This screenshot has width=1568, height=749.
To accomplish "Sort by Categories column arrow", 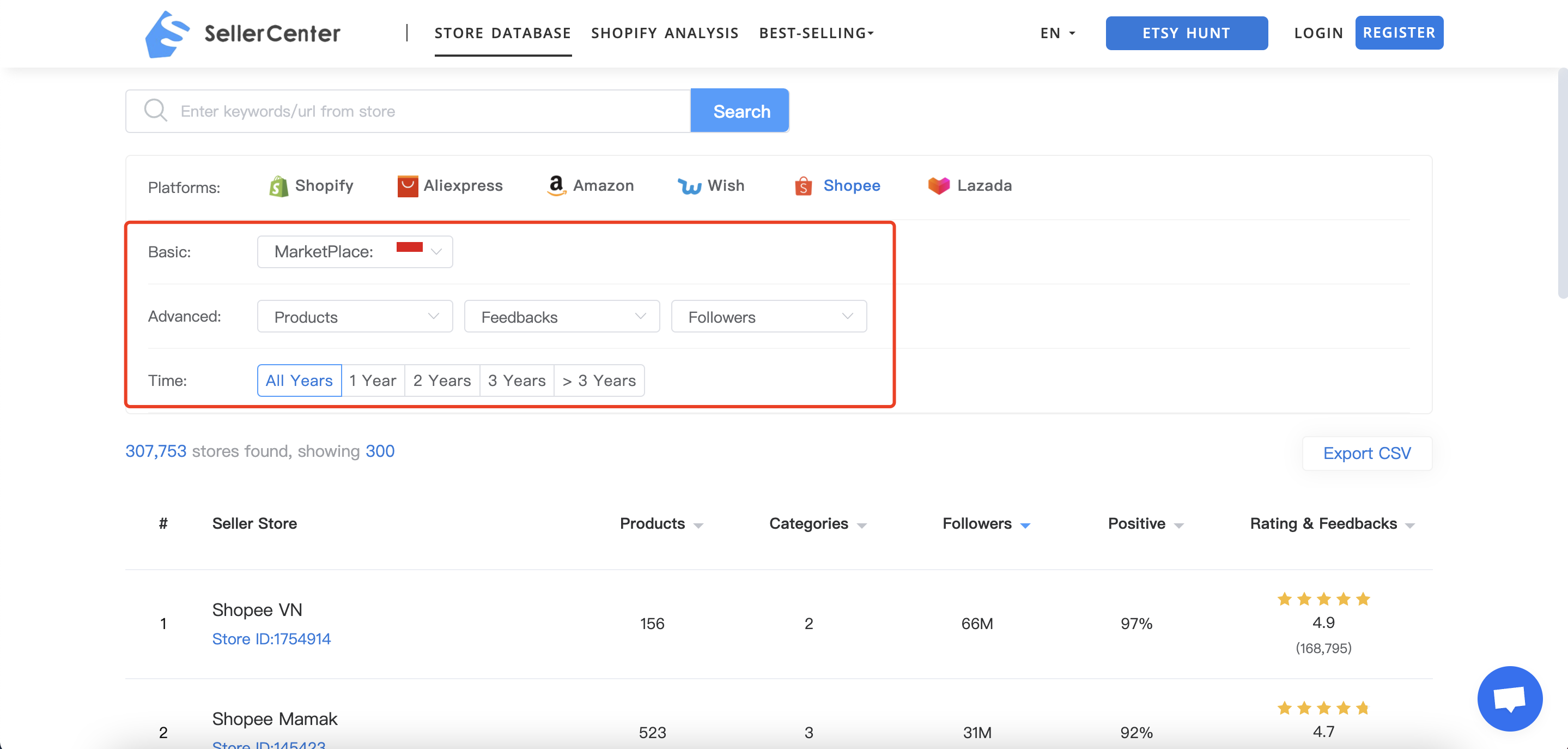I will click(861, 525).
